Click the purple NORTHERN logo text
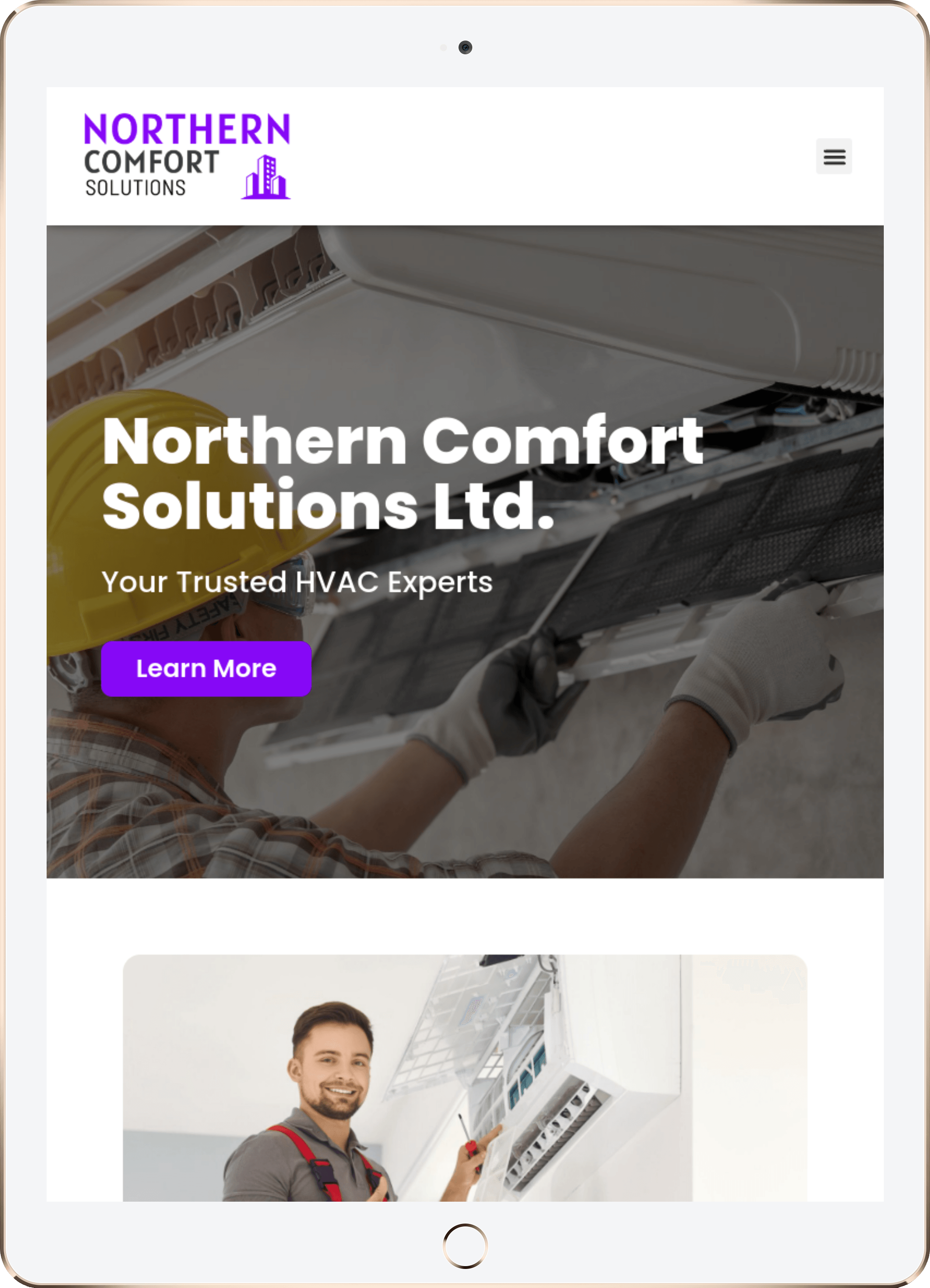Viewport: 930px width, 1288px height. pyautogui.click(x=187, y=129)
